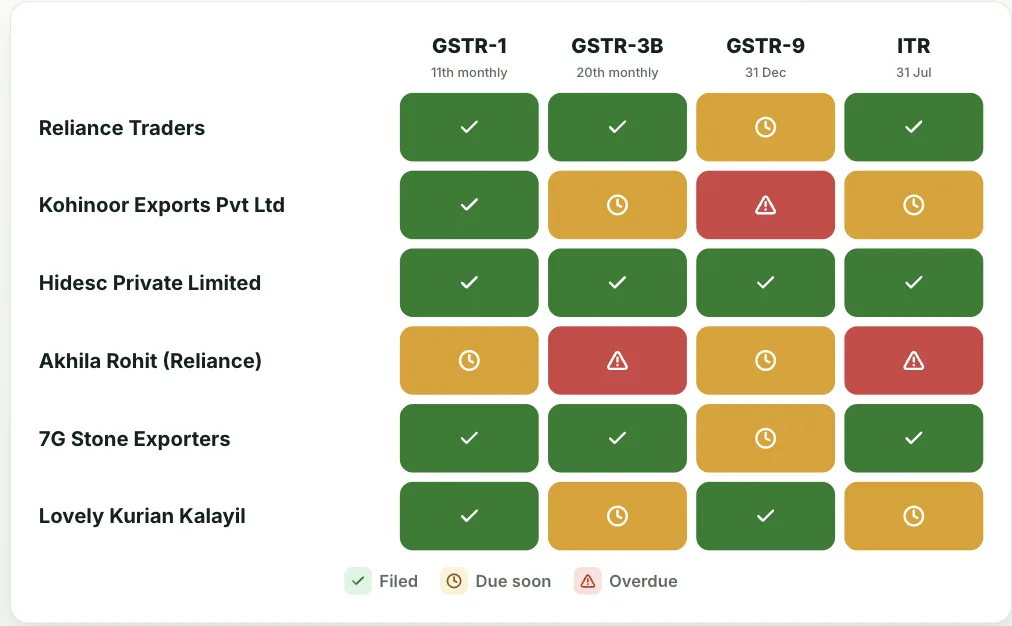Click Kohinoor Exports ITR due soon clock
Image resolution: width=1012 pixels, height=626 pixels.
coord(913,205)
